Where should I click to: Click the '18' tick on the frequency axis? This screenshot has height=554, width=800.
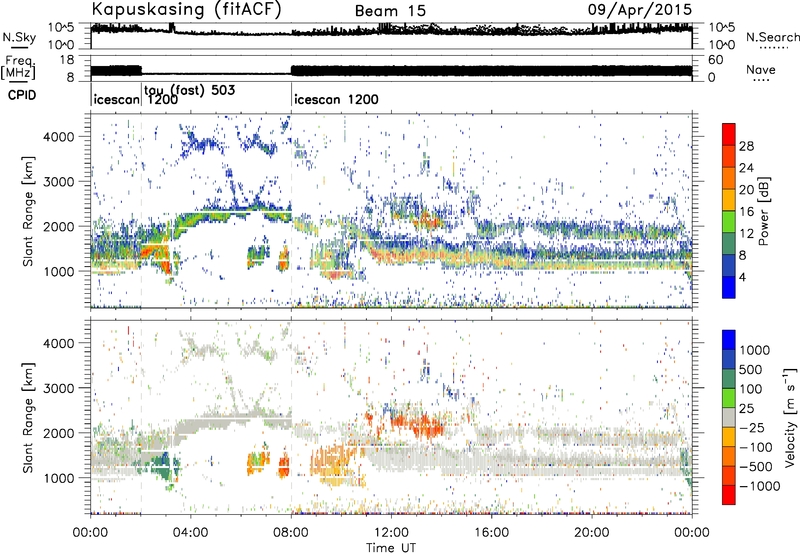tap(67, 60)
